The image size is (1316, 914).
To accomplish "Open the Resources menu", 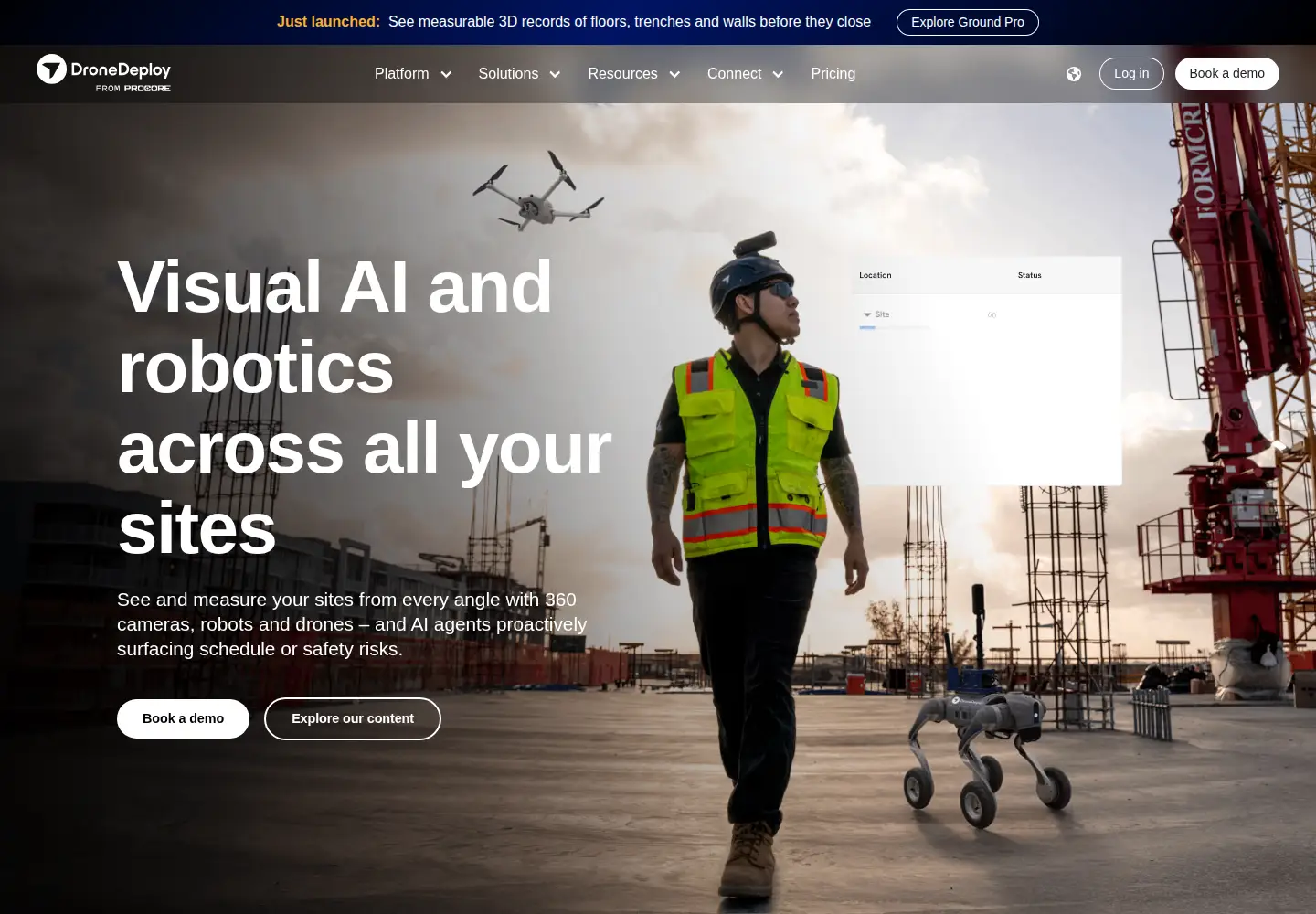I will tap(622, 74).
